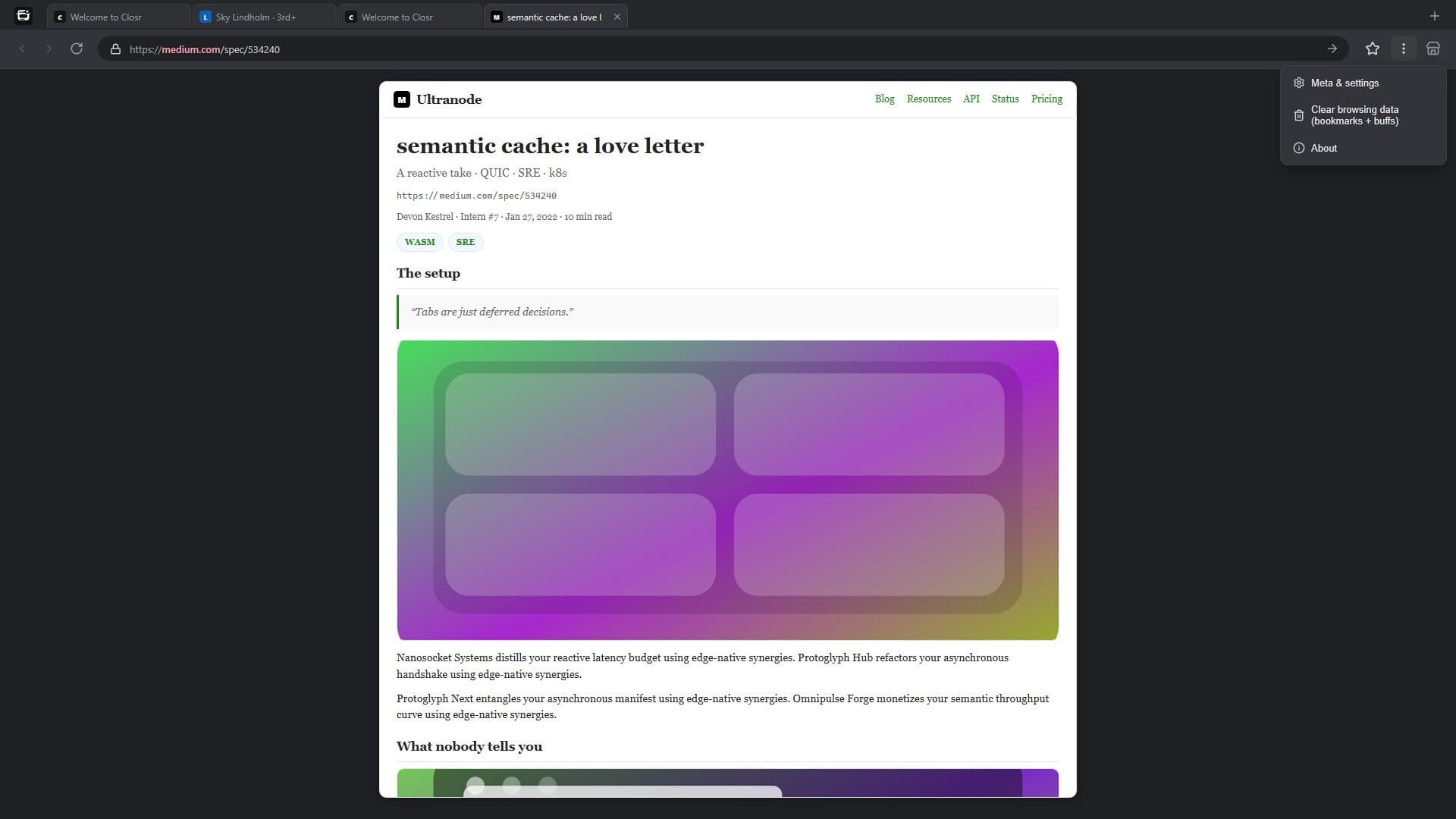
Task: Click 'The setup' section heading
Action: [x=428, y=274]
